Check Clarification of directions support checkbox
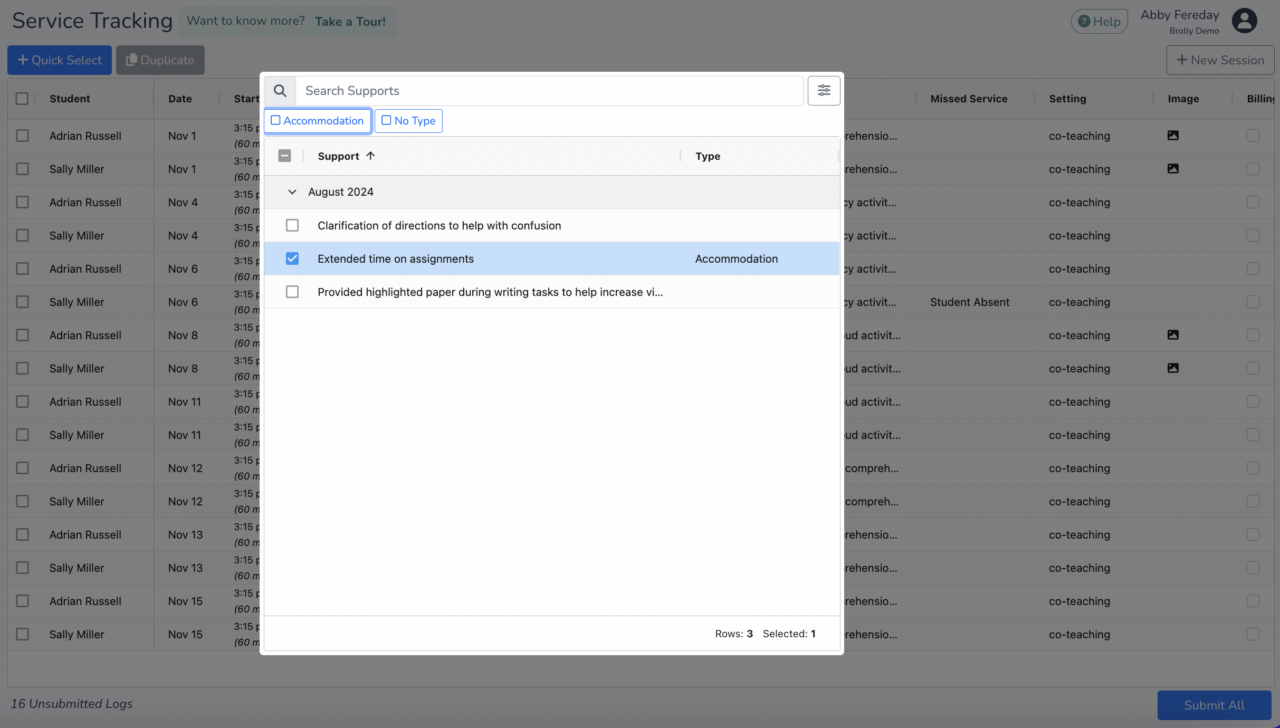The height and width of the screenshot is (728, 1280). [292, 226]
